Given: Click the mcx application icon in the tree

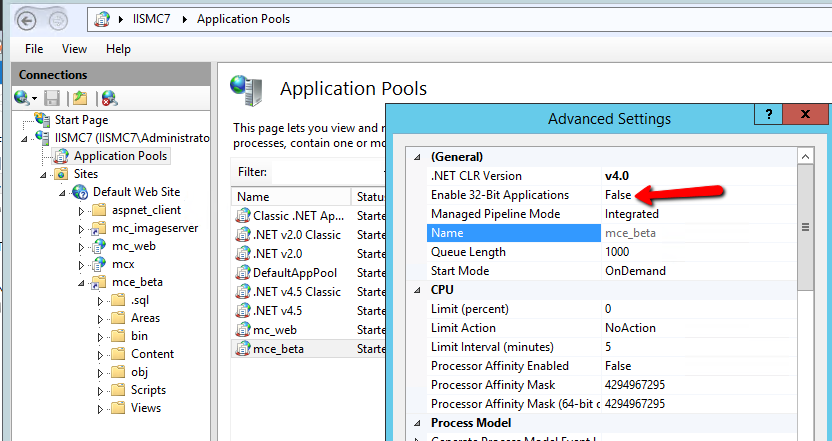Looking at the screenshot, I should point(99,264).
